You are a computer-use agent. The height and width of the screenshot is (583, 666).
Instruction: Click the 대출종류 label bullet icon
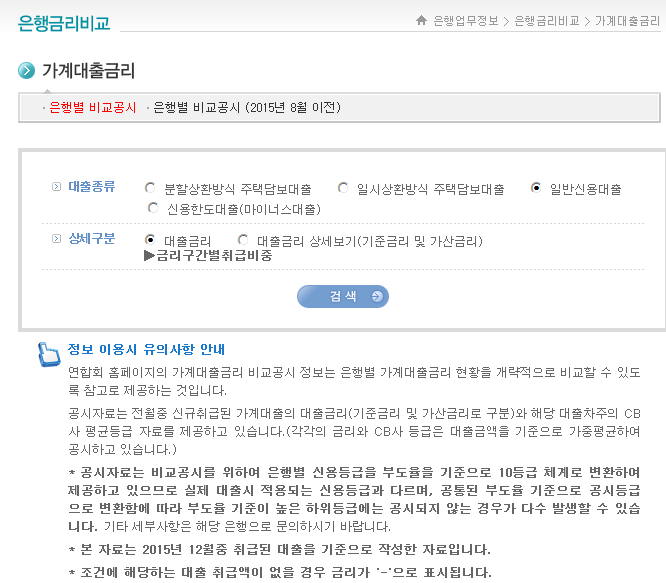(x=56, y=186)
